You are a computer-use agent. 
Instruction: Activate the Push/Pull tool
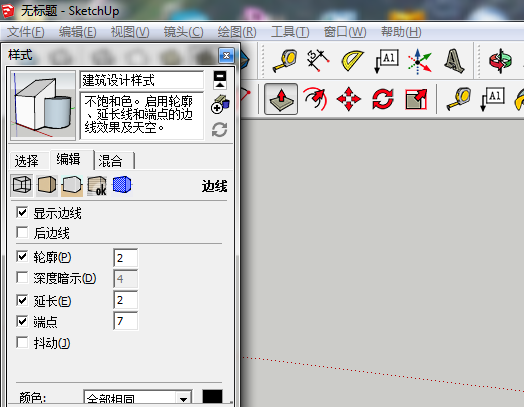click(281, 99)
